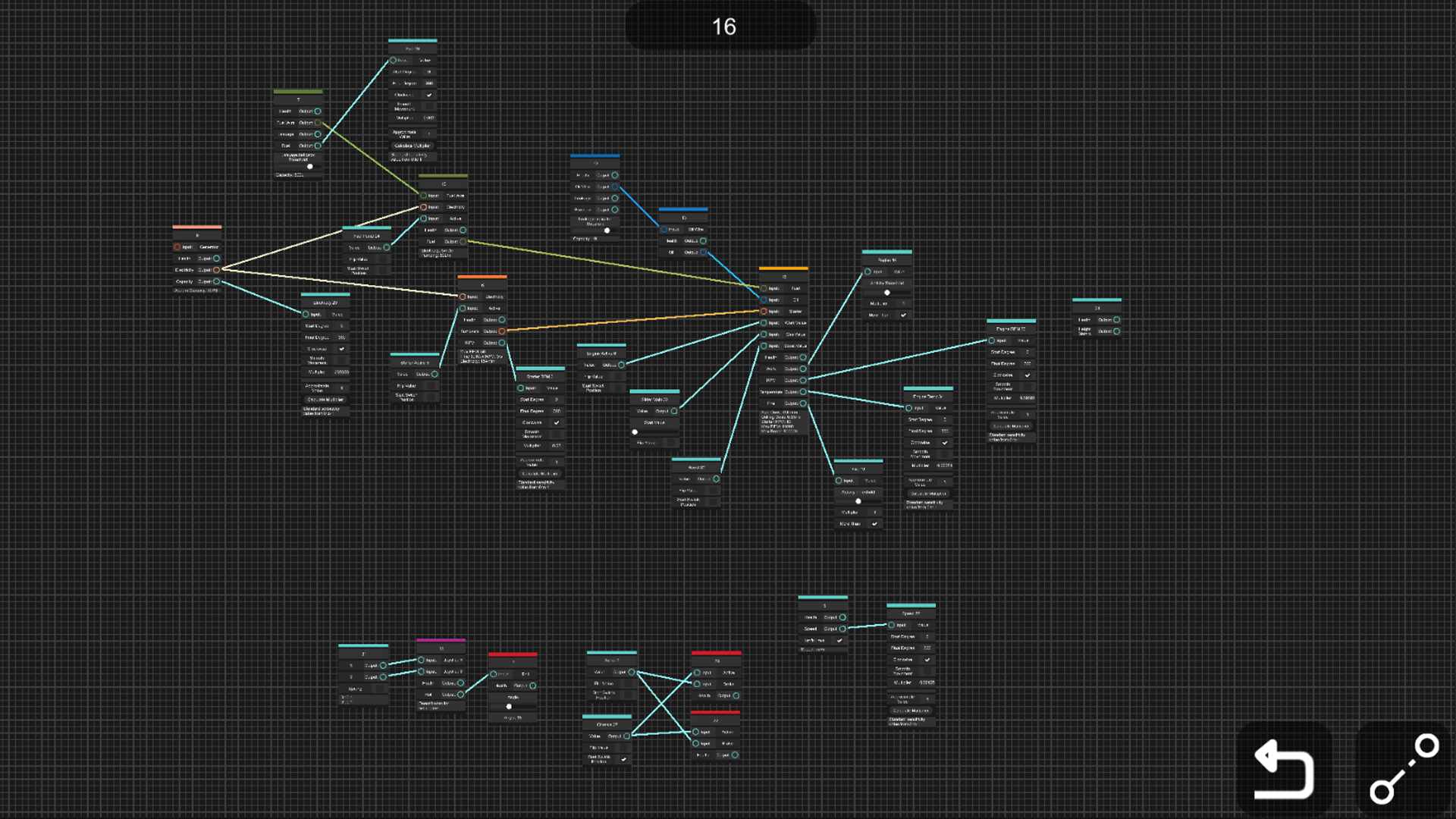Image resolution: width=1456 pixels, height=819 pixels.
Task: Click engine node's RPM output port
Action: (803, 380)
